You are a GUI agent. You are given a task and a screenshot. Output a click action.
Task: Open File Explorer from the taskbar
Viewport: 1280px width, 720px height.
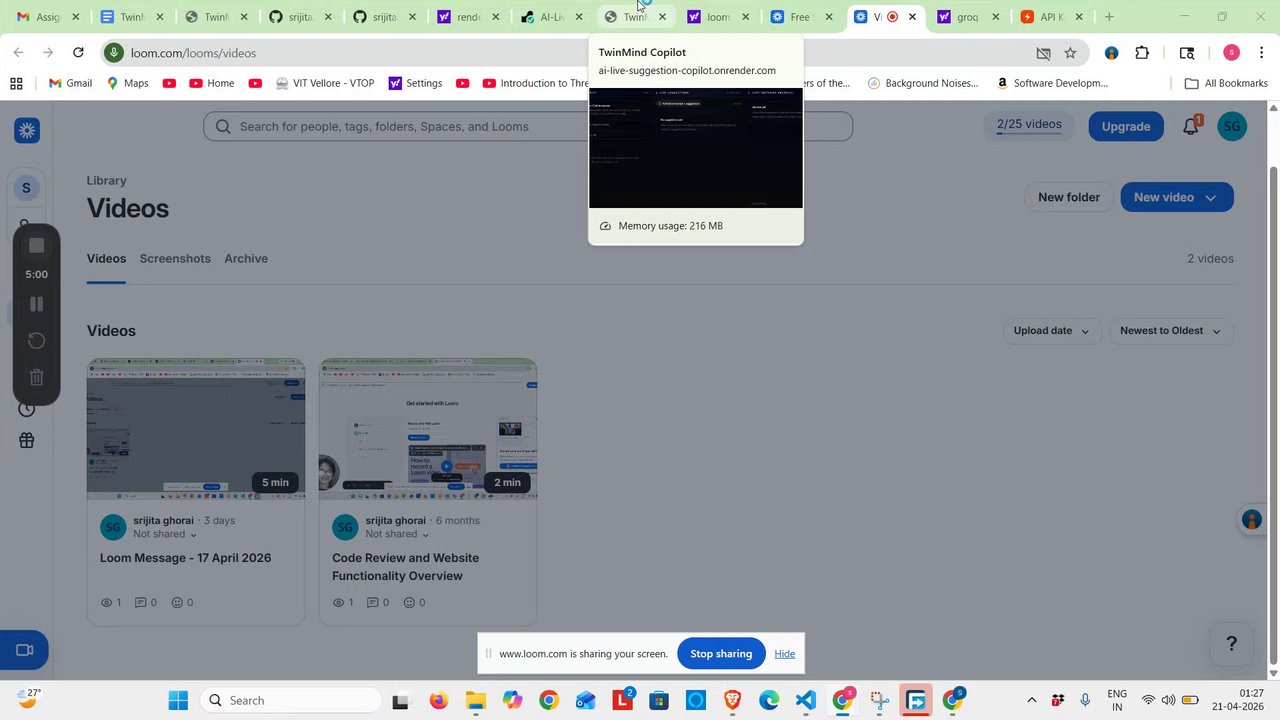point(475,701)
